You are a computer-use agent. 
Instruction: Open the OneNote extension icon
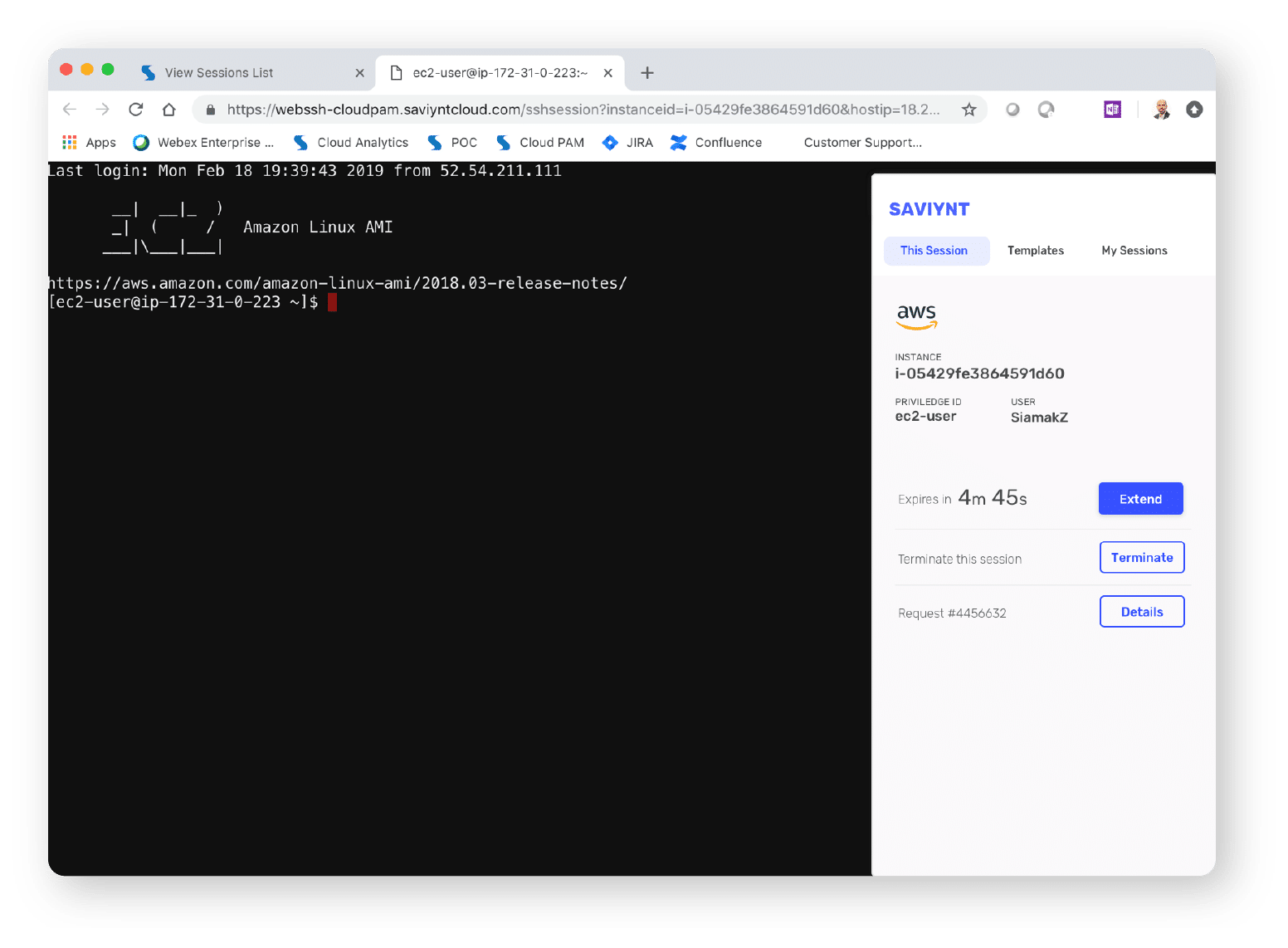[x=1112, y=109]
